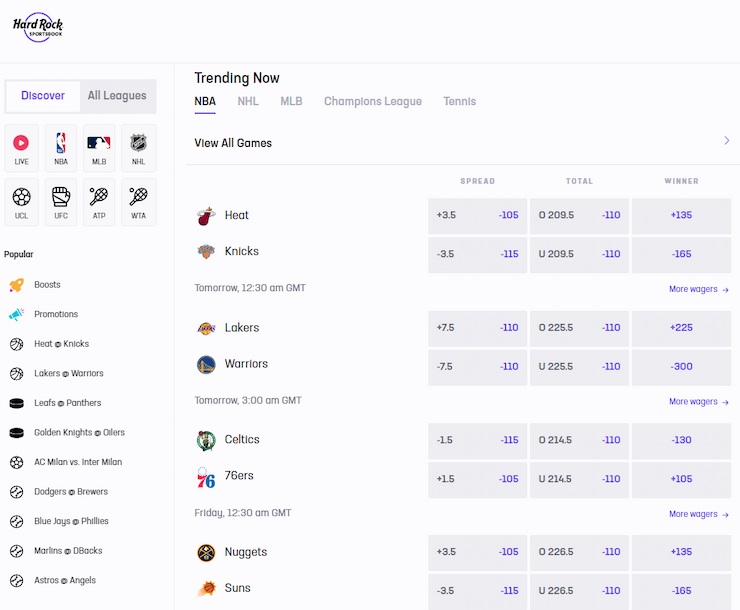Screen dimensions: 740x610
Task: Select the MLB trending tab
Action: (291, 101)
